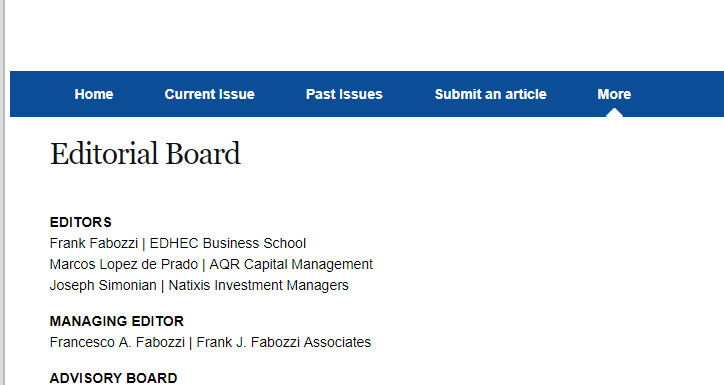Click the Editorial Board page heading
This screenshot has width=724, height=385.
point(145,154)
